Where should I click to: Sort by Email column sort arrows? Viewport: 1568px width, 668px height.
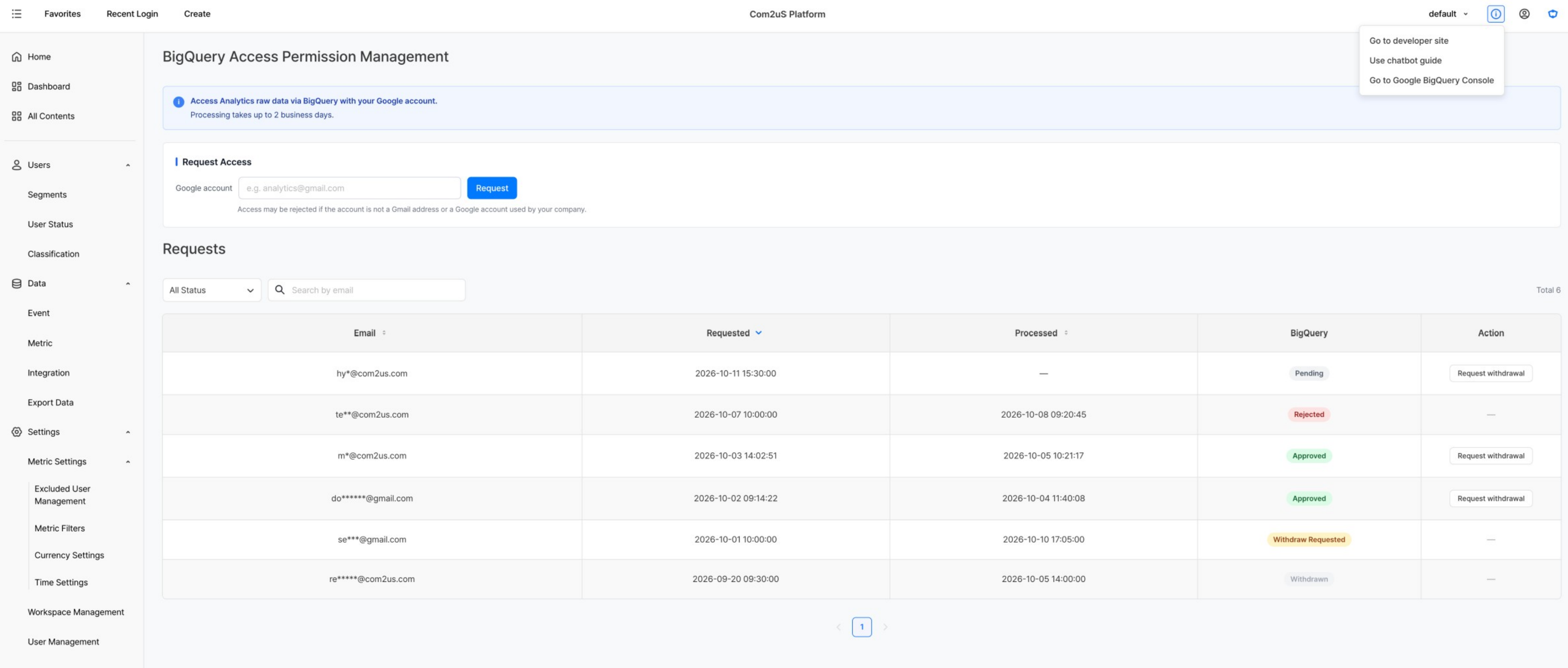384,333
